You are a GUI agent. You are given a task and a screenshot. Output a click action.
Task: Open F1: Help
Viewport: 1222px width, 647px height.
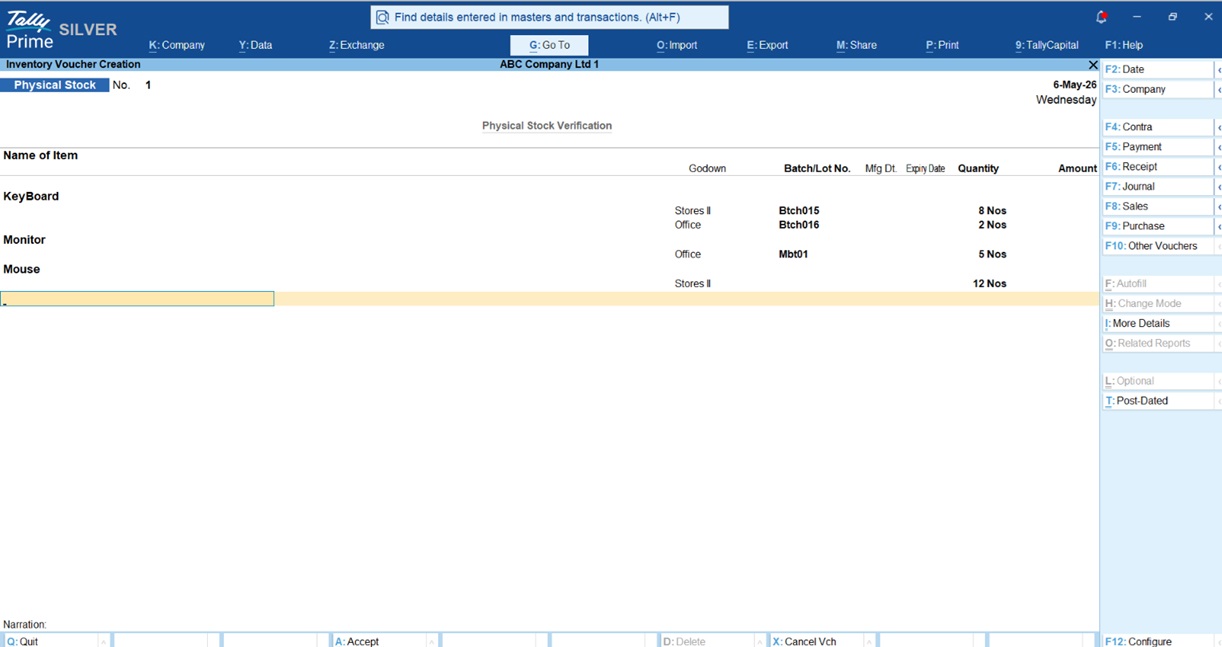pos(1123,45)
